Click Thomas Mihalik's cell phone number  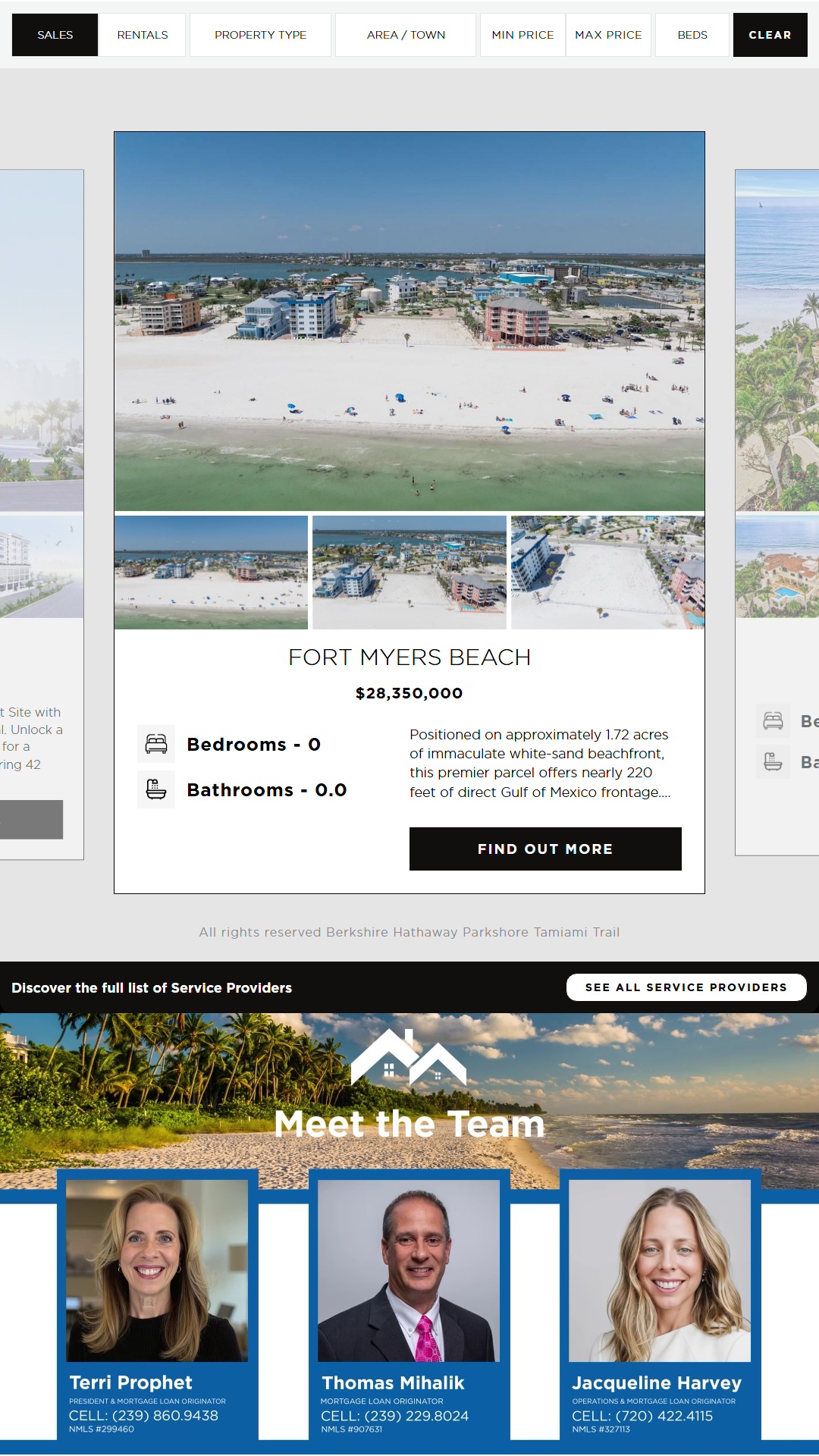pos(394,1416)
